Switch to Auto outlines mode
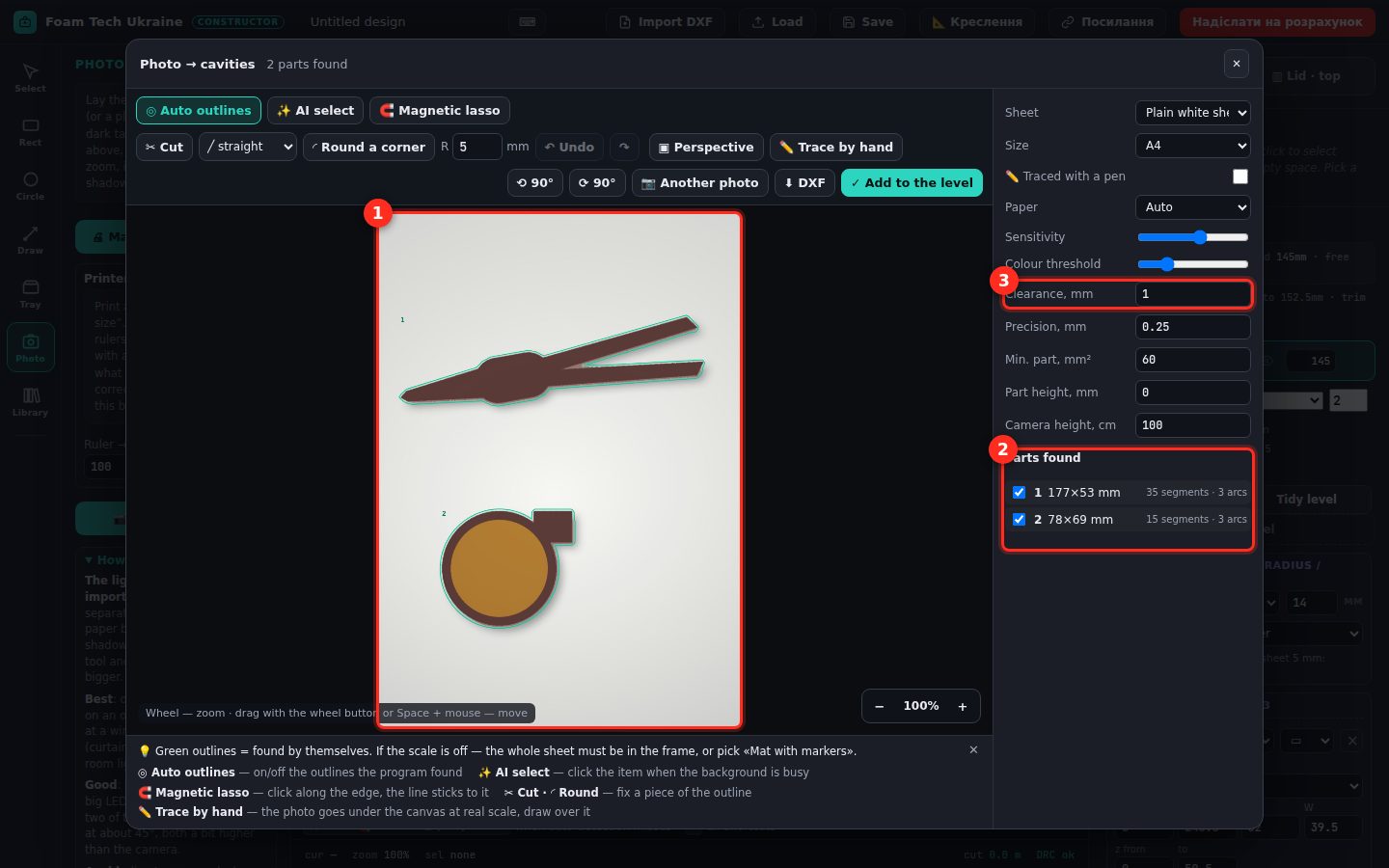1389x868 pixels. click(199, 111)
